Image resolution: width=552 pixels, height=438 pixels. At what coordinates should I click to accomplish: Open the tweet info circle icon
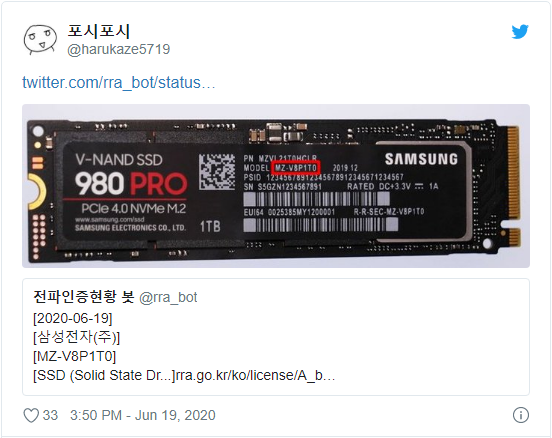(521, 415)
